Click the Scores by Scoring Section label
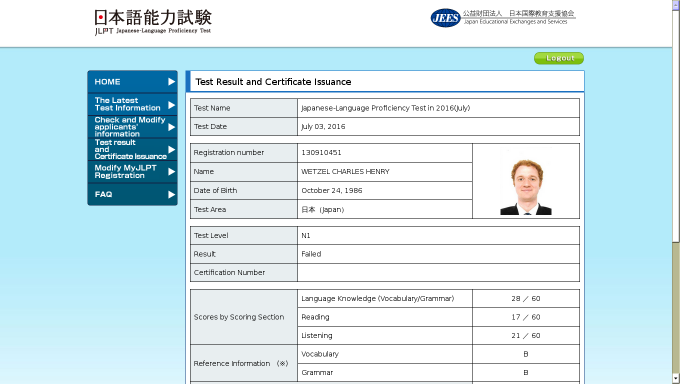 point(239,317)
